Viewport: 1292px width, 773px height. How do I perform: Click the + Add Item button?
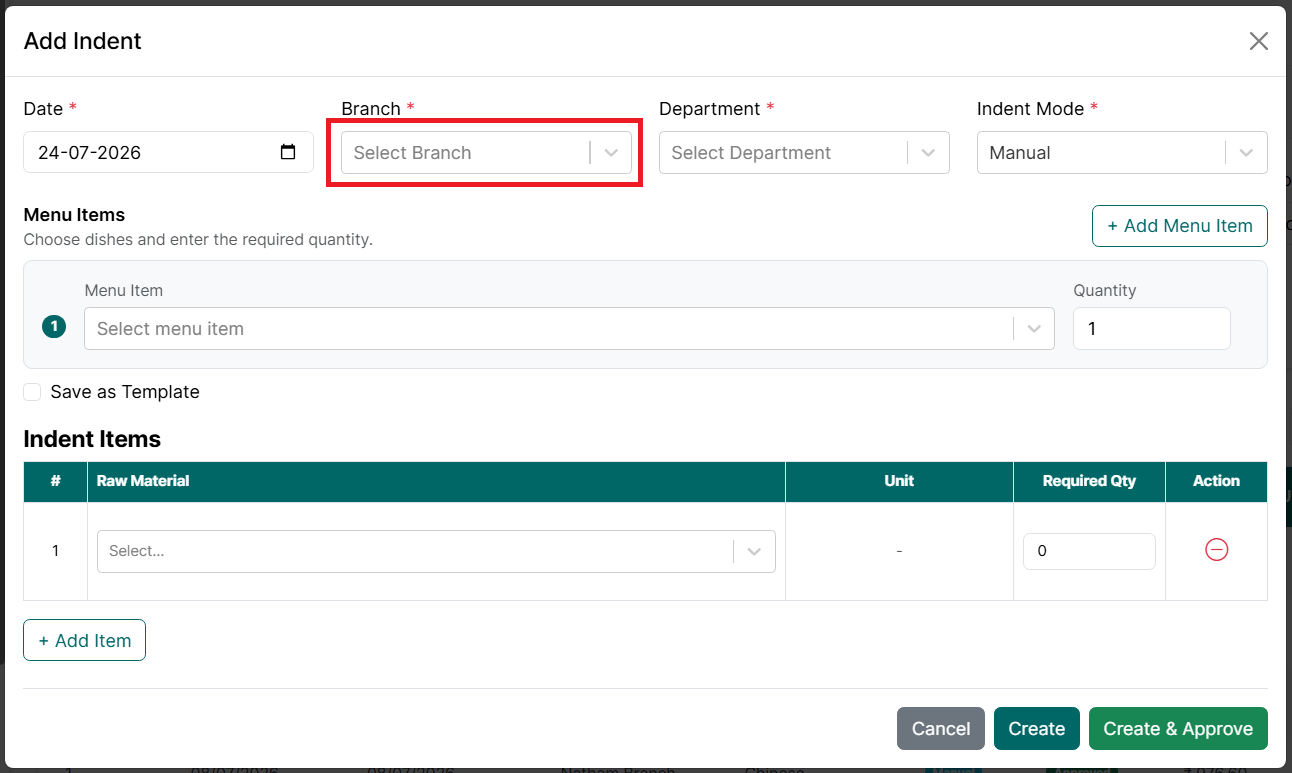click(85, 640)
